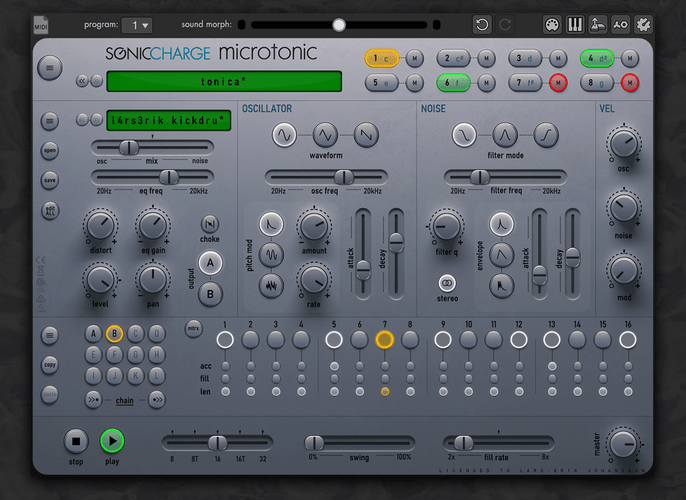Toggle the choke button
Image resolution: width=686 pixels, height=500 pixels.
(x=210, y=224)
